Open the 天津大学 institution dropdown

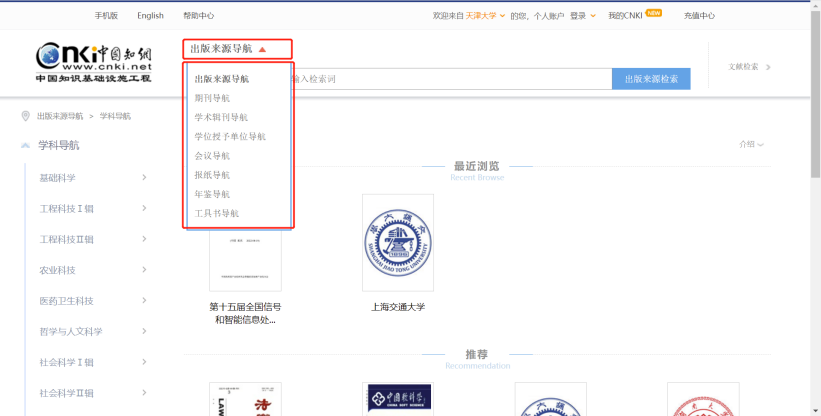[x=485, y=16]
